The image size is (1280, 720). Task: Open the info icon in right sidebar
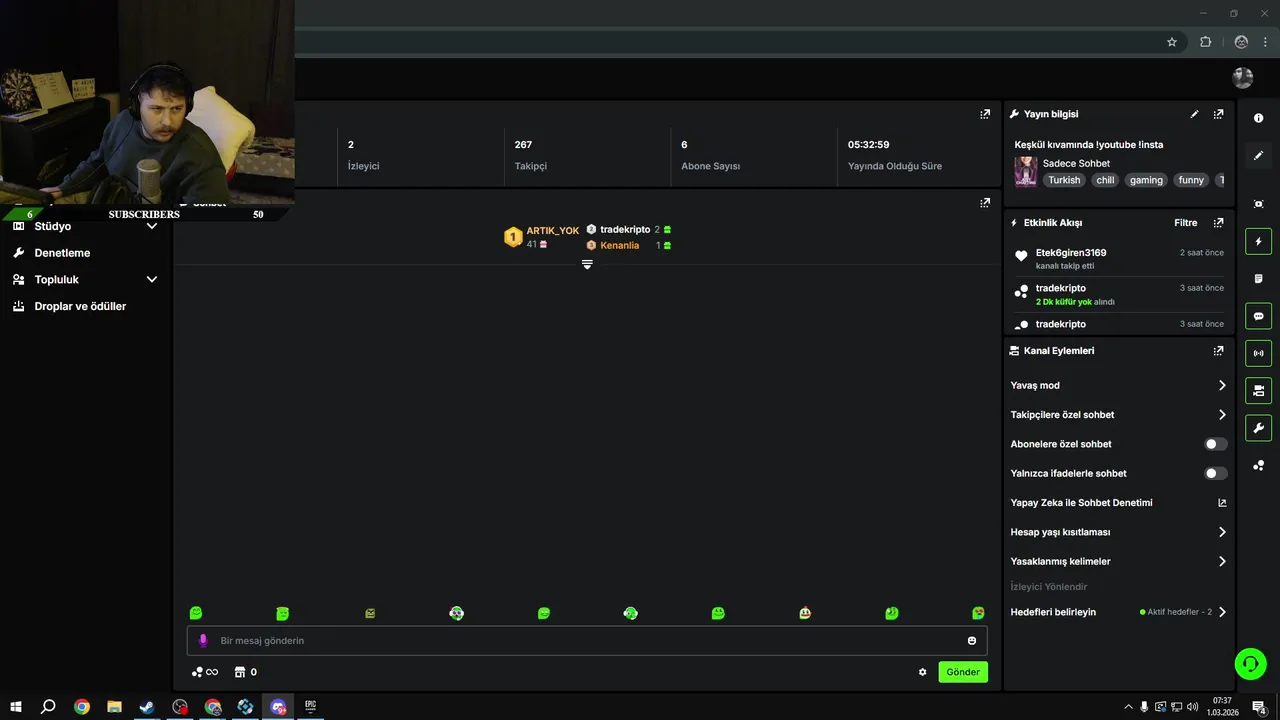coord(1258,118)
